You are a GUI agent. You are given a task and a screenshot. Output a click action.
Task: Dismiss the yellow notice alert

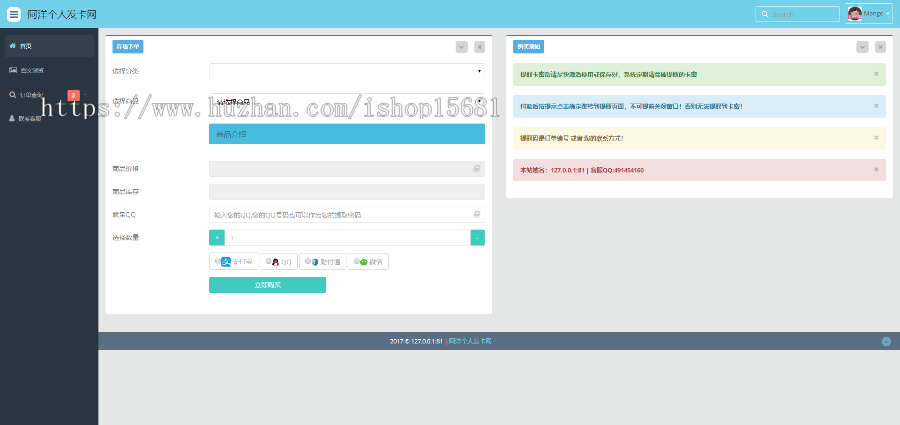point(876,138)
